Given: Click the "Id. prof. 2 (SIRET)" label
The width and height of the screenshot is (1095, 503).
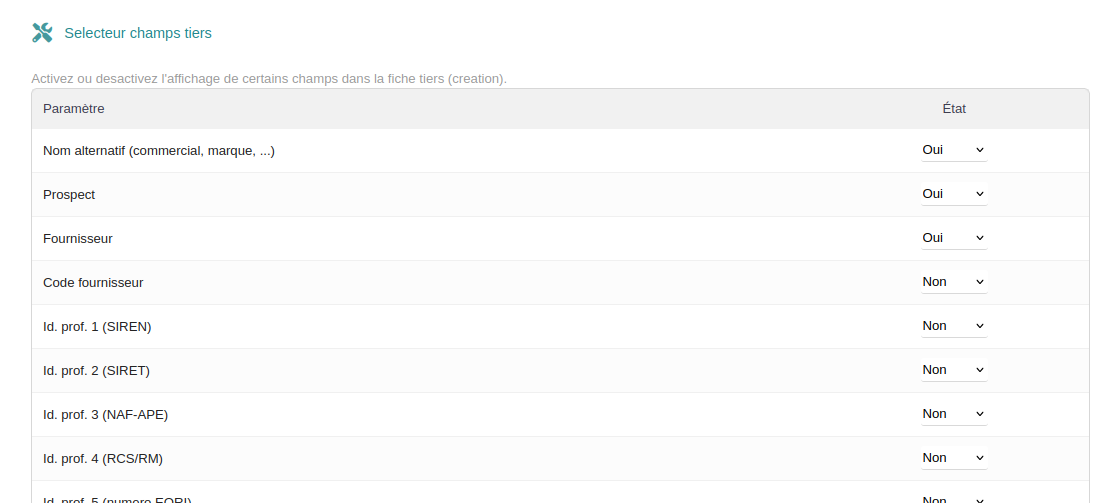Looking at the screenshot, I should [96, 371].
